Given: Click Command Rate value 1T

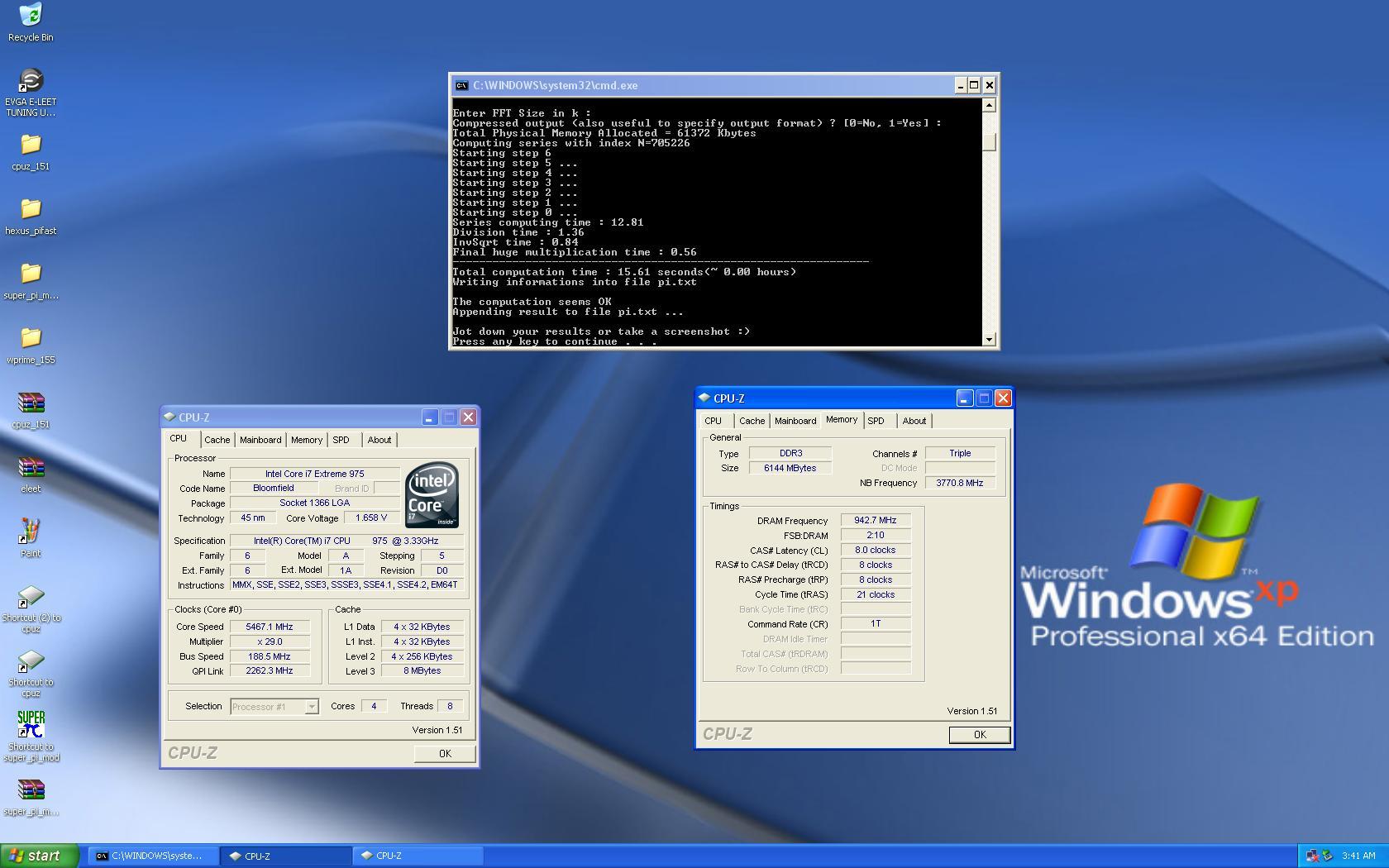Looking at the screenshot, I should 876,624.
